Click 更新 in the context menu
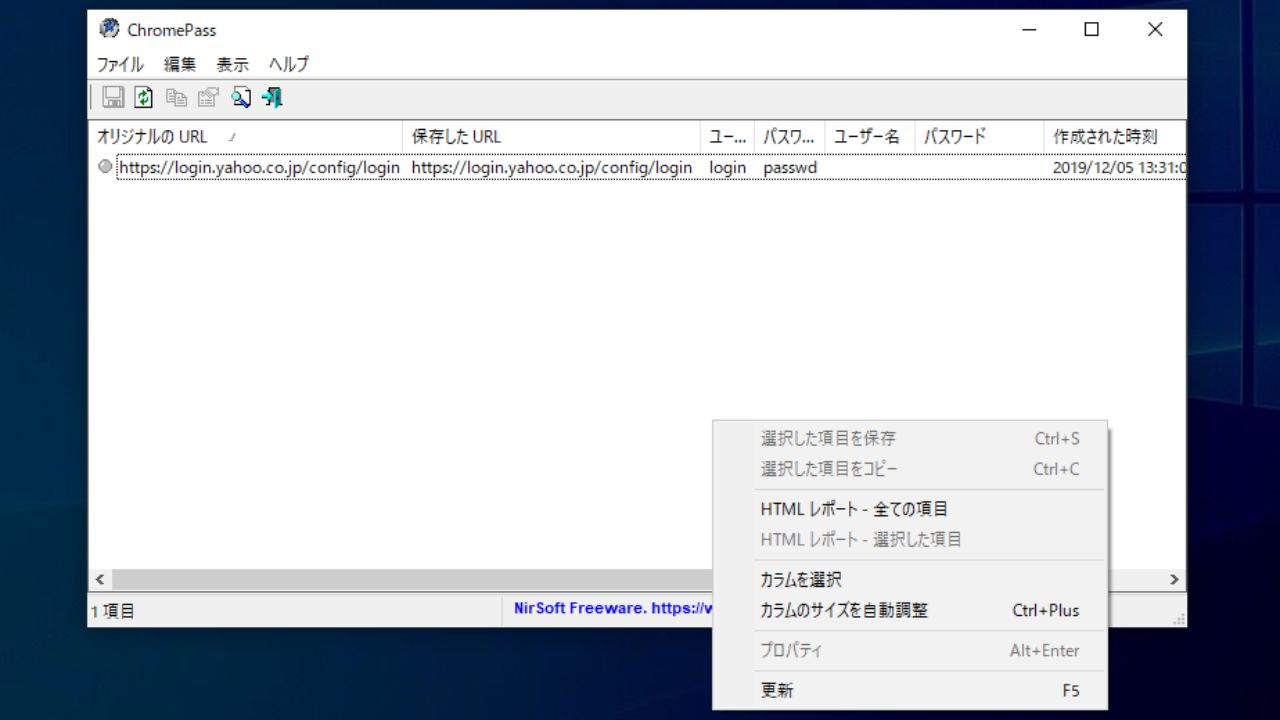 910,690
